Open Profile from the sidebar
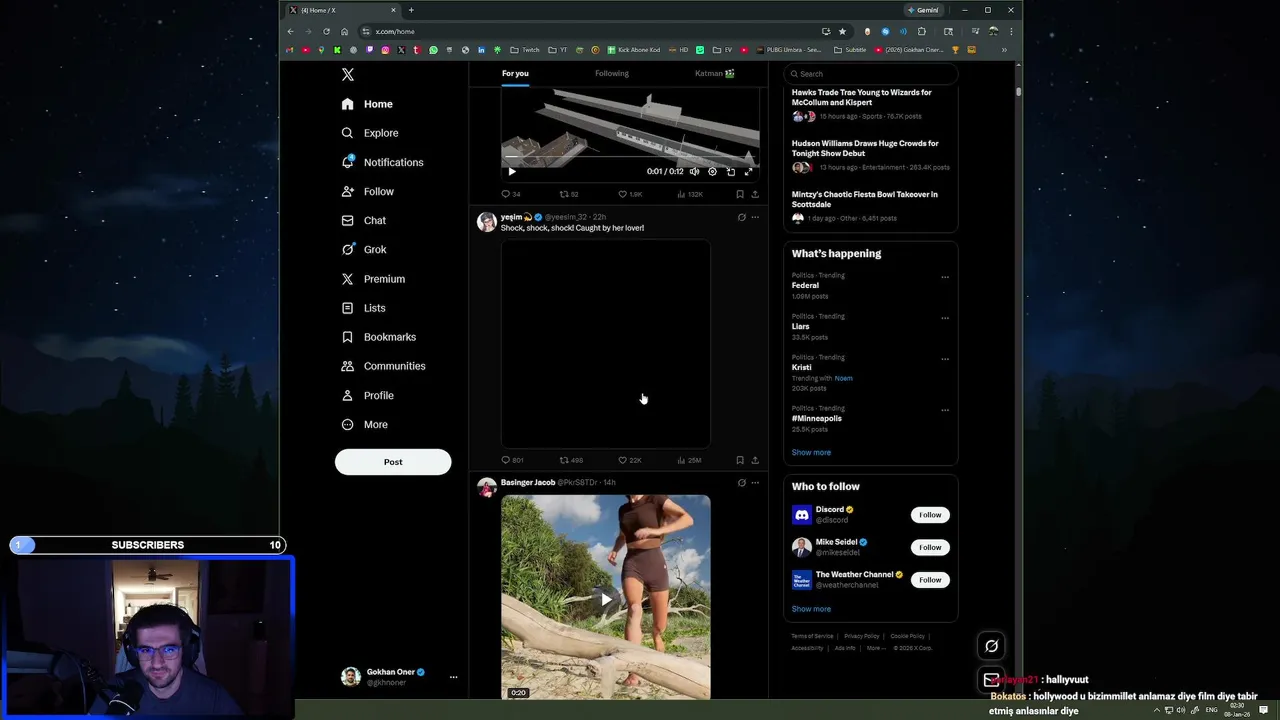Screen dimensions: 1280x720 tap(367, 395)
